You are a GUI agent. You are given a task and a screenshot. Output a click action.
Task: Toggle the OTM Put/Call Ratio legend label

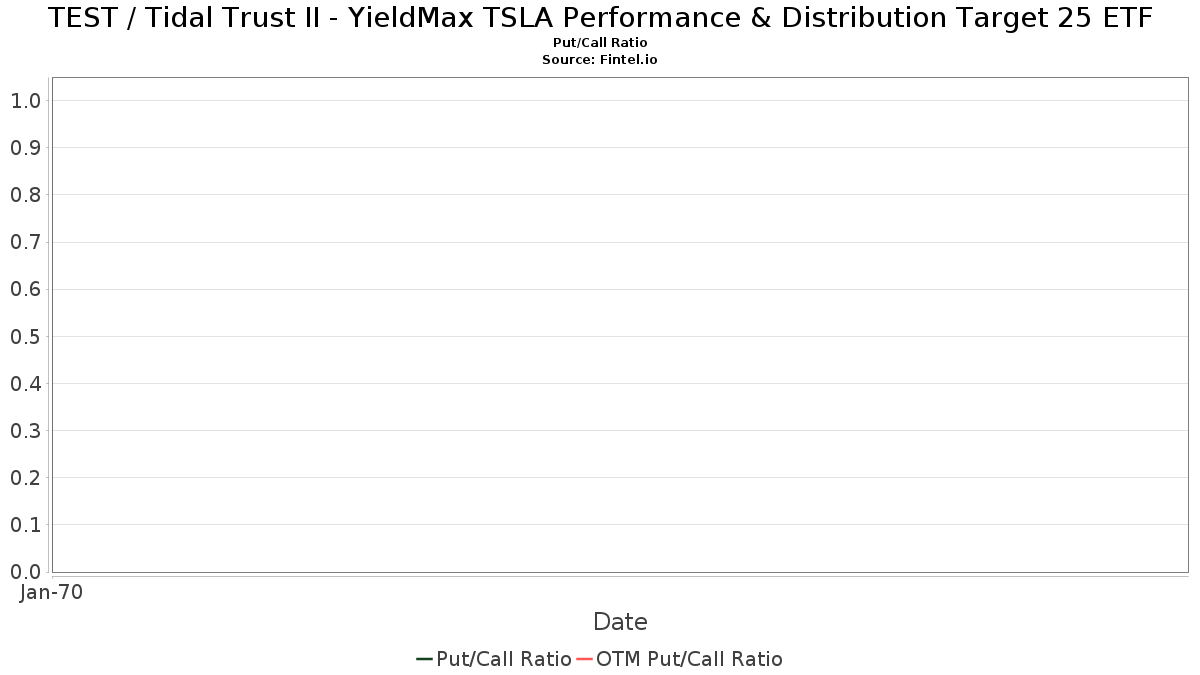coord(689,659)
